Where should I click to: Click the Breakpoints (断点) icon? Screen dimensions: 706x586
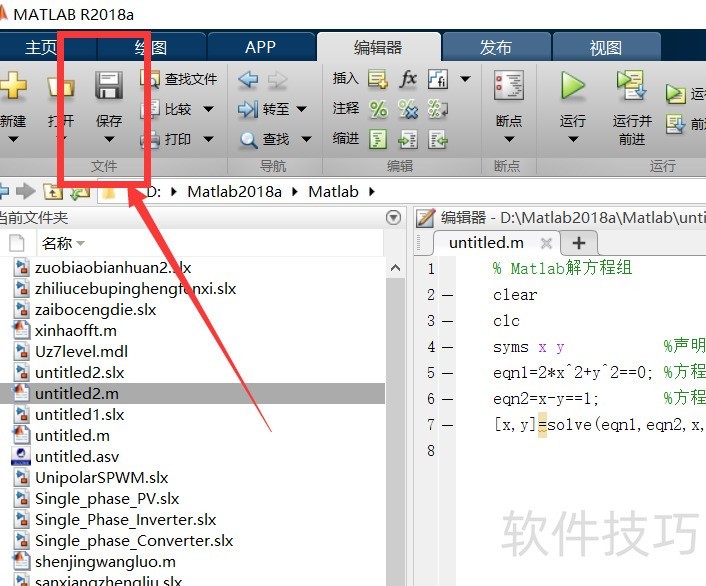(x=509, y=85)
